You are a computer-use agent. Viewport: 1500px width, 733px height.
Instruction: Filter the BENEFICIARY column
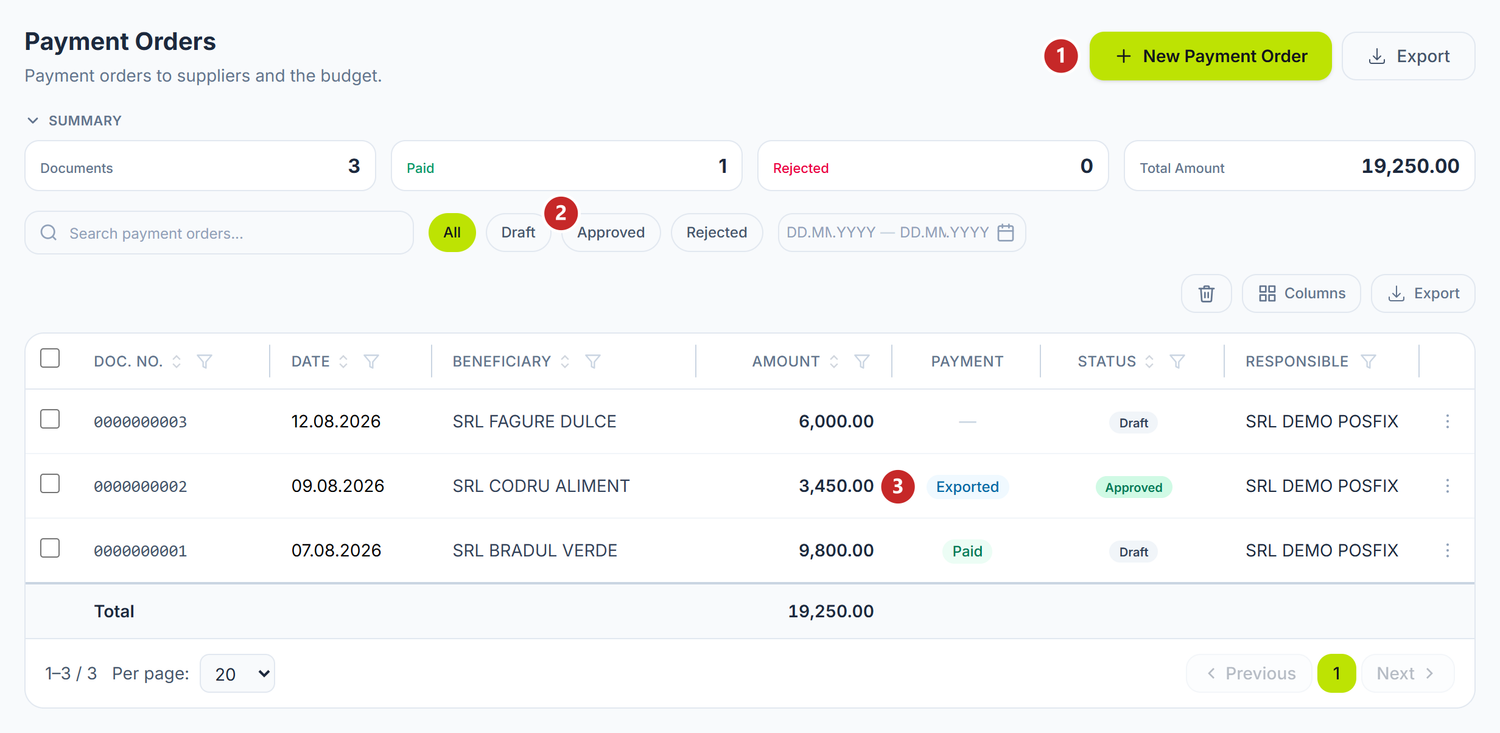[593, 361]
